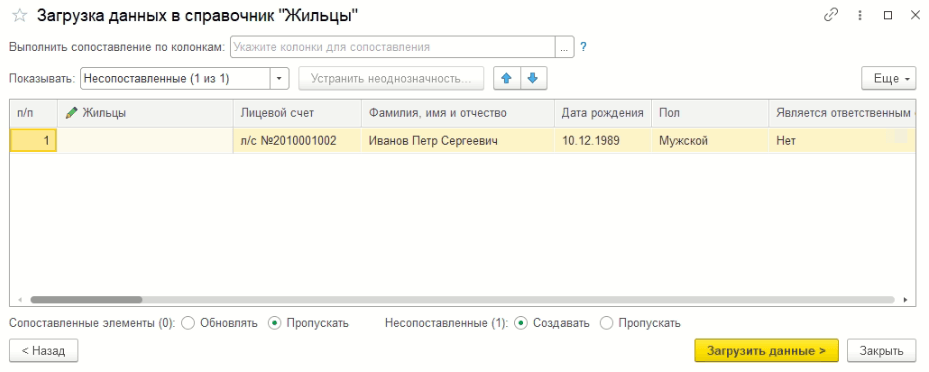Add this form to favorites star
The width and height of the screenshot is (929, 372).
click(20, 16)
